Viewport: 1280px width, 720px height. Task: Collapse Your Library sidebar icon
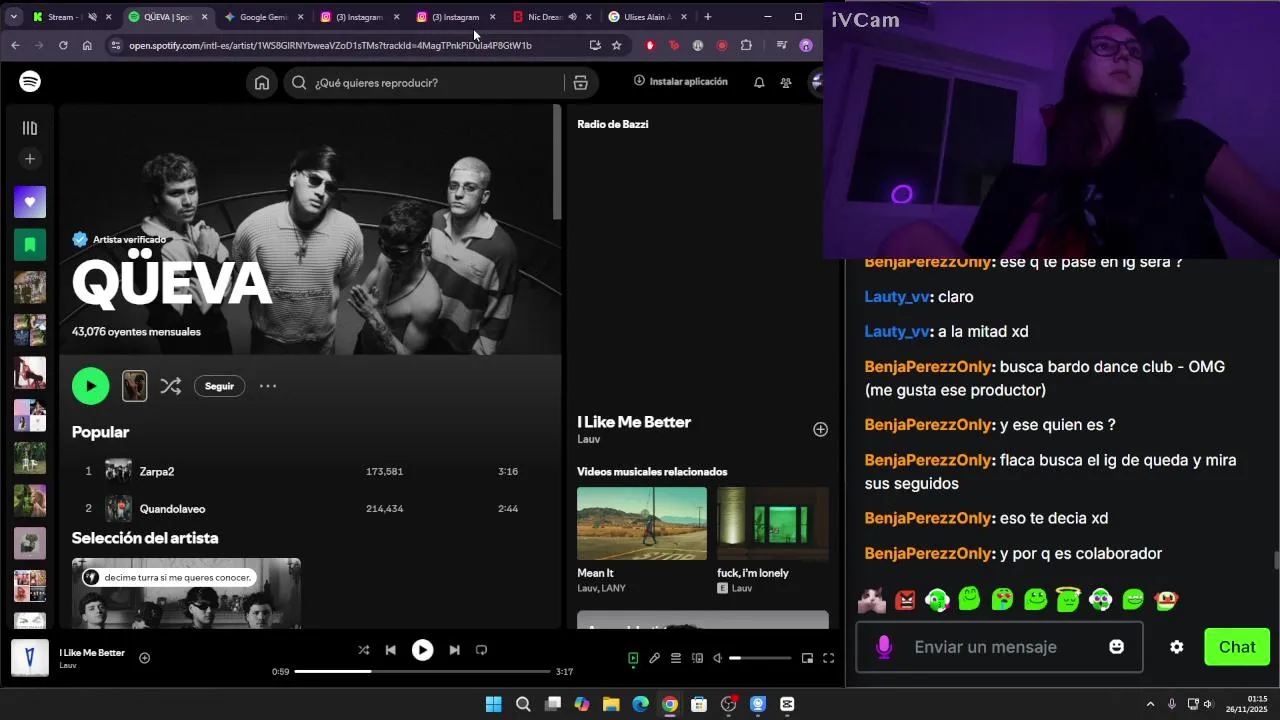[30, 128]
